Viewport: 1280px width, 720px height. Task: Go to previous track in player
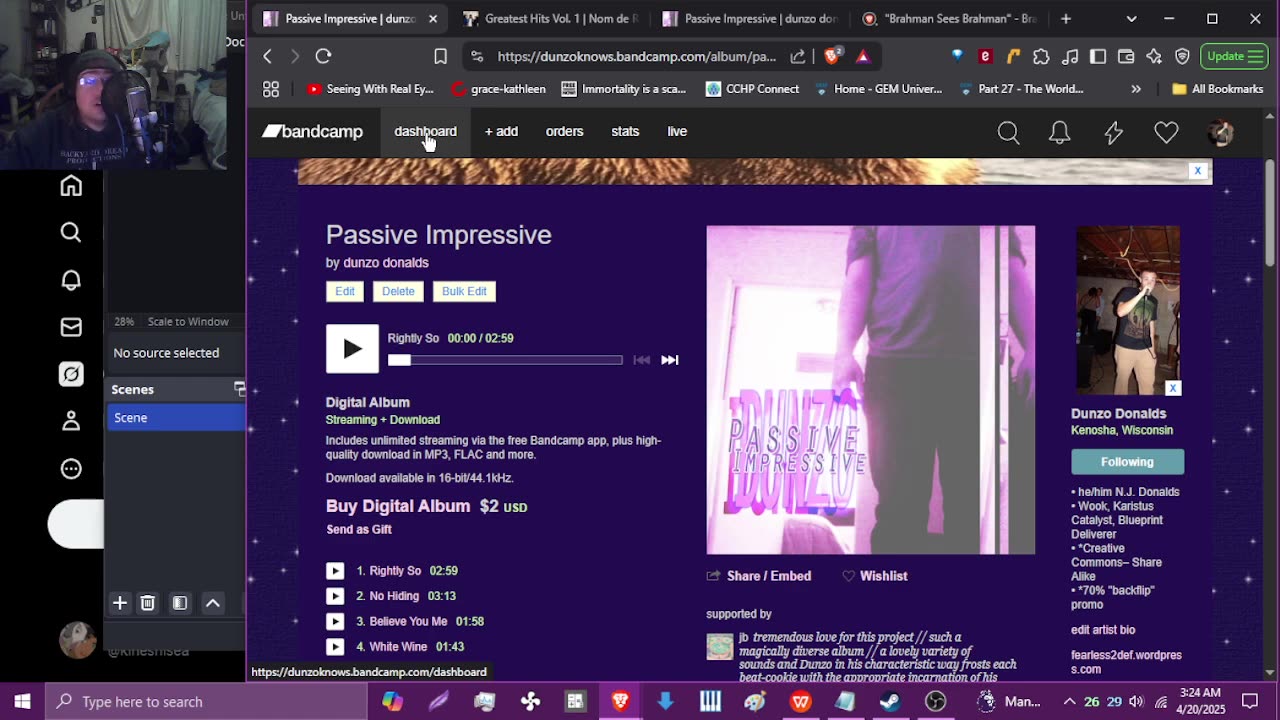click(x=642, y=360)
